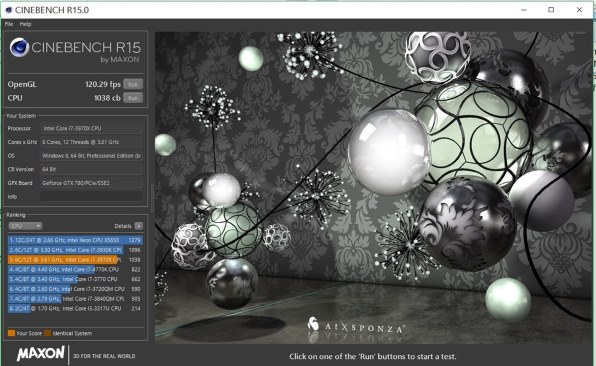Select the i5-3317U ranking entry
The height and width of the screenshot is (366, 596).
point(75,309)
